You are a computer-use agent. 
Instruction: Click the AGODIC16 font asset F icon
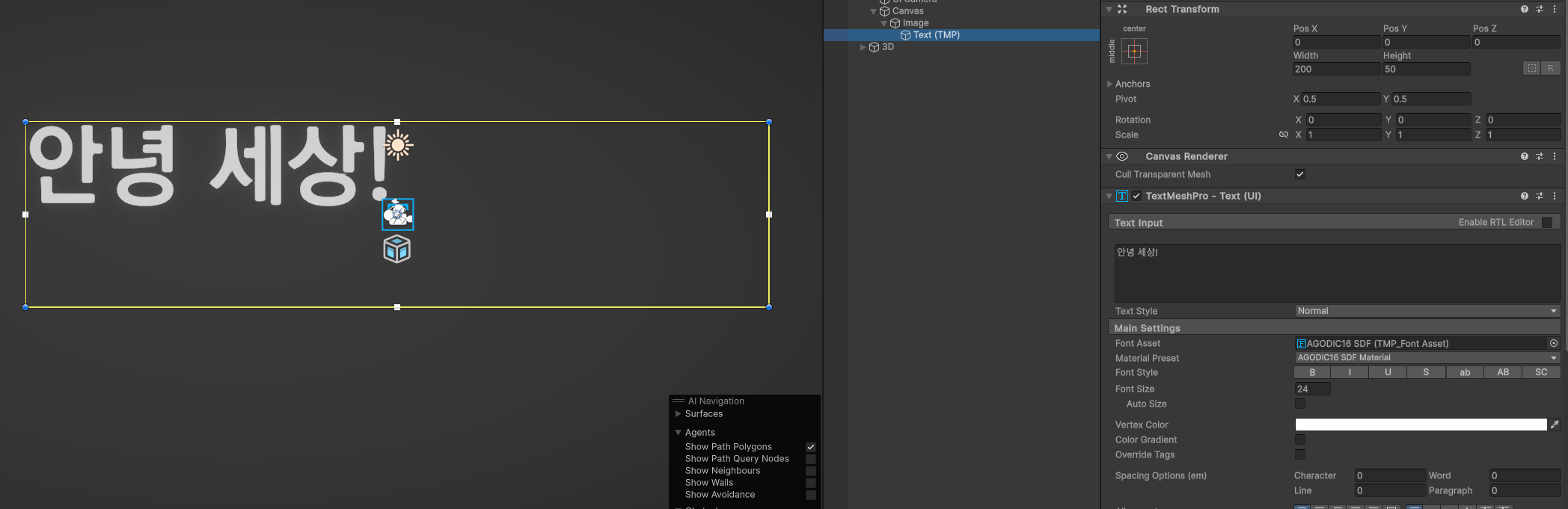tap(1301, 344)
